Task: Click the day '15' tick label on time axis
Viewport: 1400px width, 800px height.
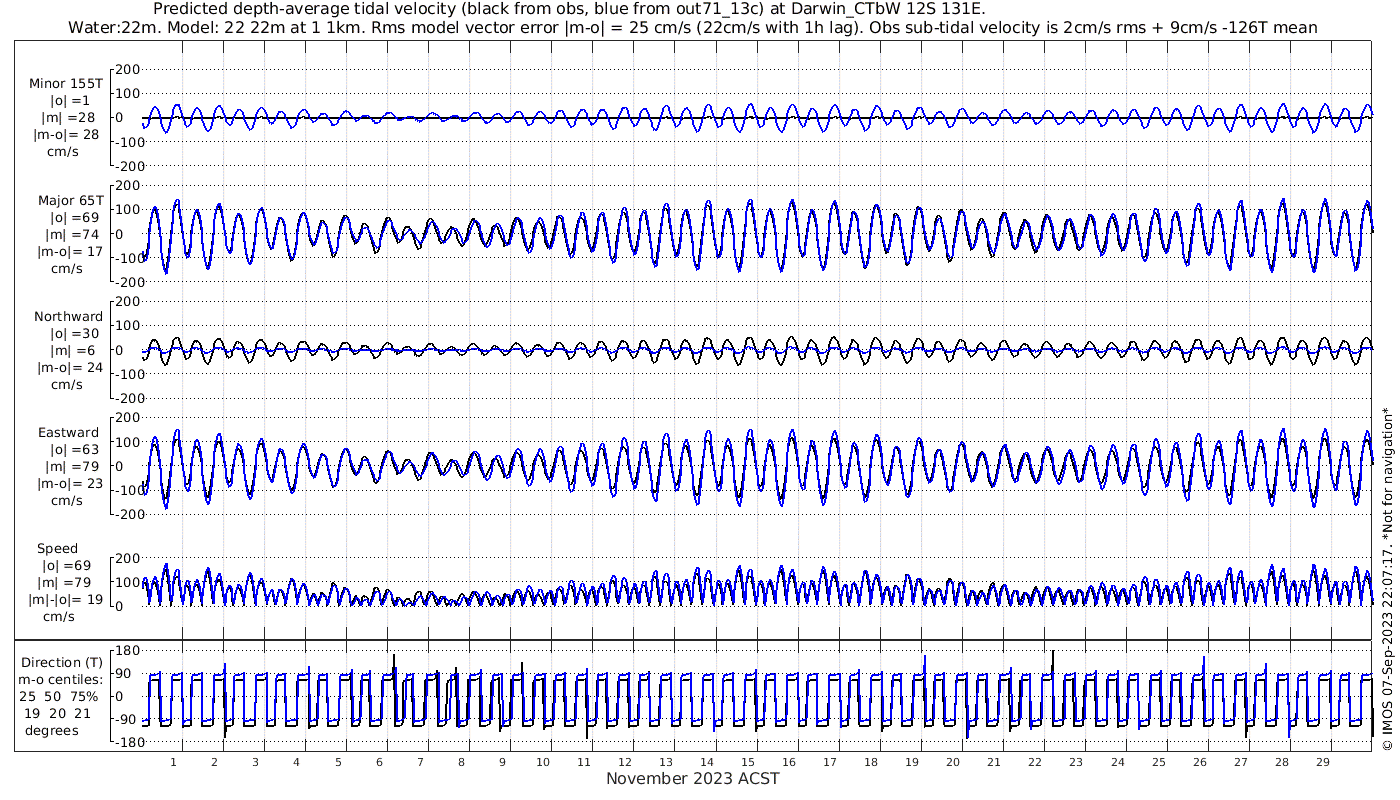Action: click(747, 762)
